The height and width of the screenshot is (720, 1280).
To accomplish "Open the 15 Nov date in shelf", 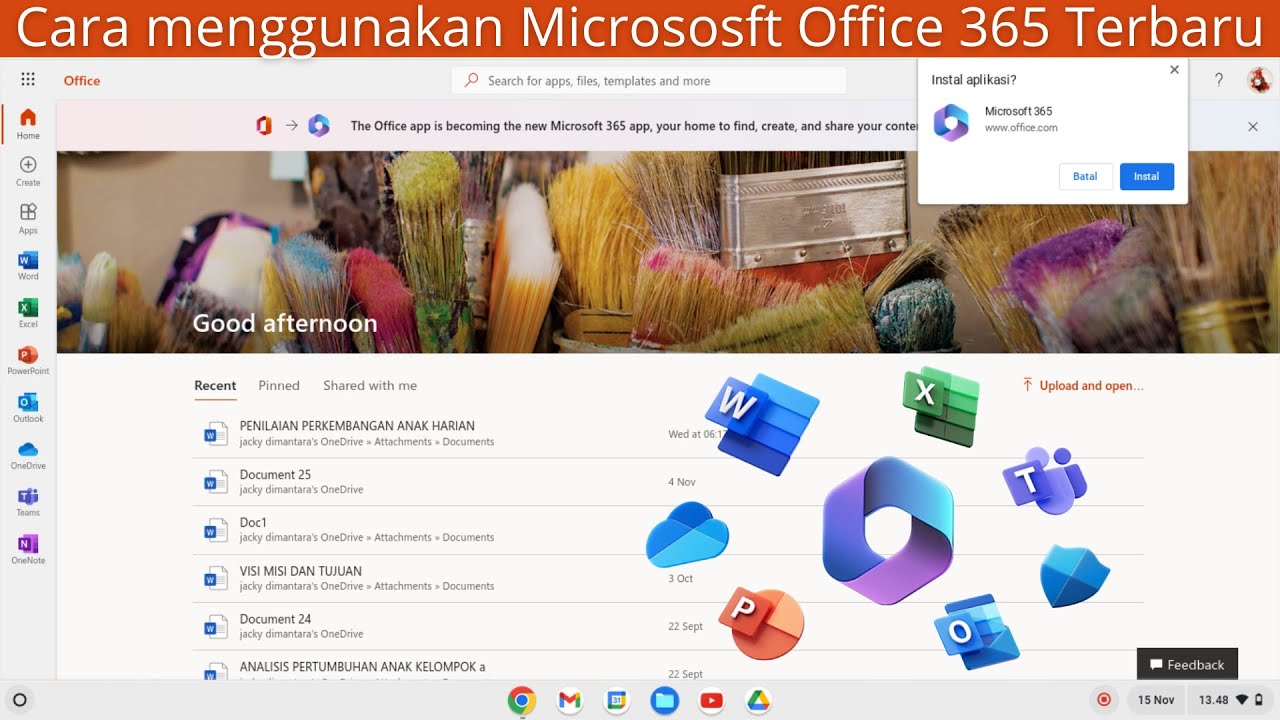I will pyautogui.click(x=1156, y=700).
